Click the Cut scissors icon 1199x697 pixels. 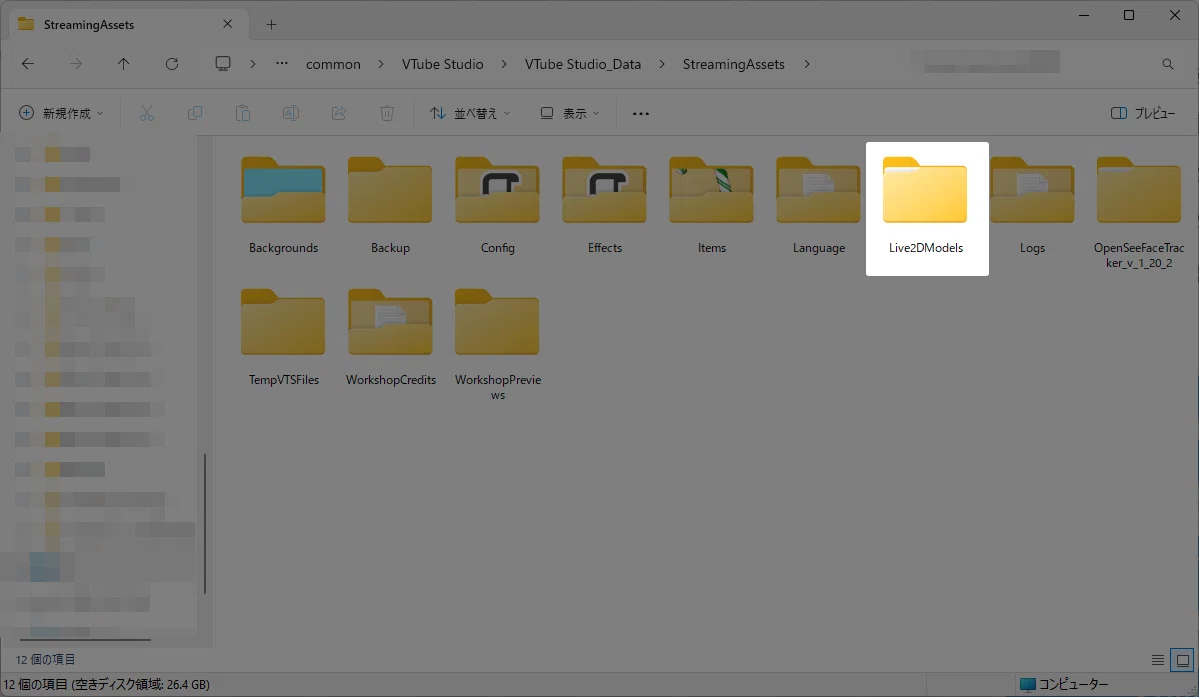pos(147,113)
